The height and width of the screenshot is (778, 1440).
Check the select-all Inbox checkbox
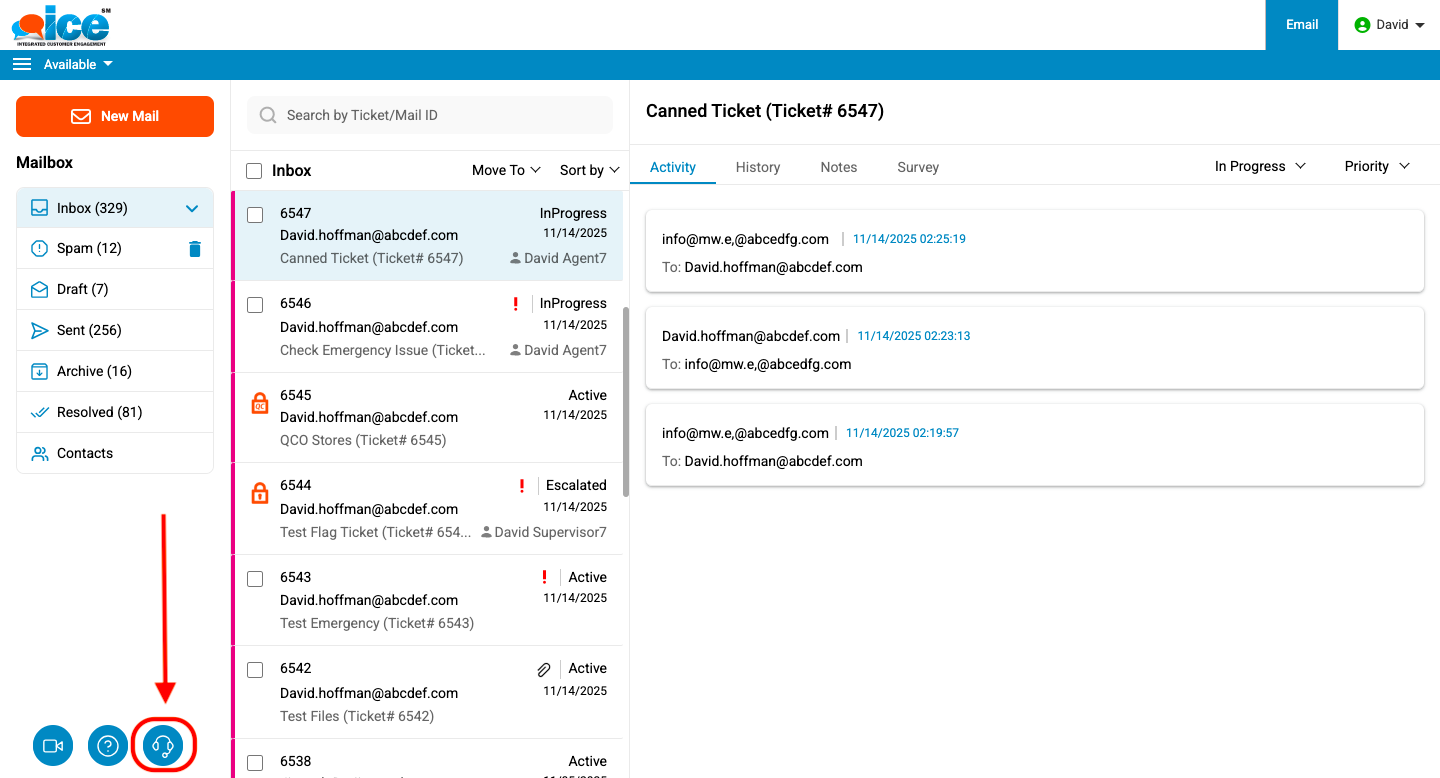click(x=254, y=171)
